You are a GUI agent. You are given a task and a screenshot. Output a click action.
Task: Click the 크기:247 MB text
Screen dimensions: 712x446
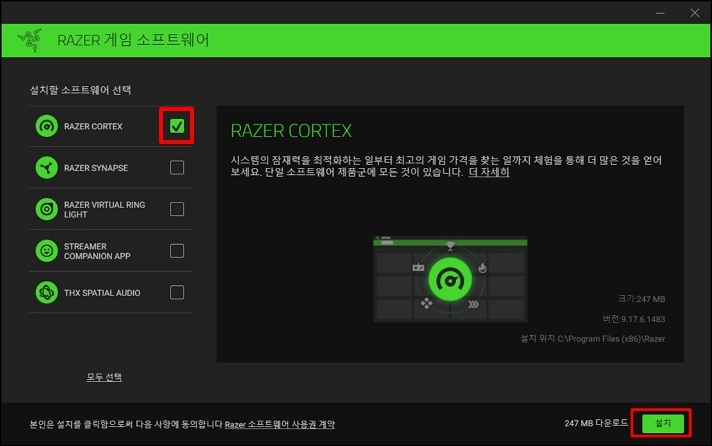coord(641,299)
